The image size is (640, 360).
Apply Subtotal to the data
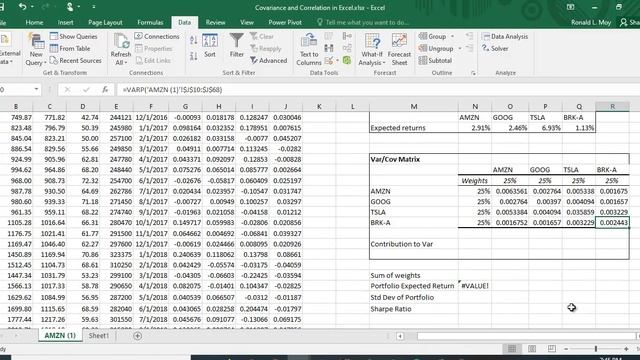click(435, 60)
